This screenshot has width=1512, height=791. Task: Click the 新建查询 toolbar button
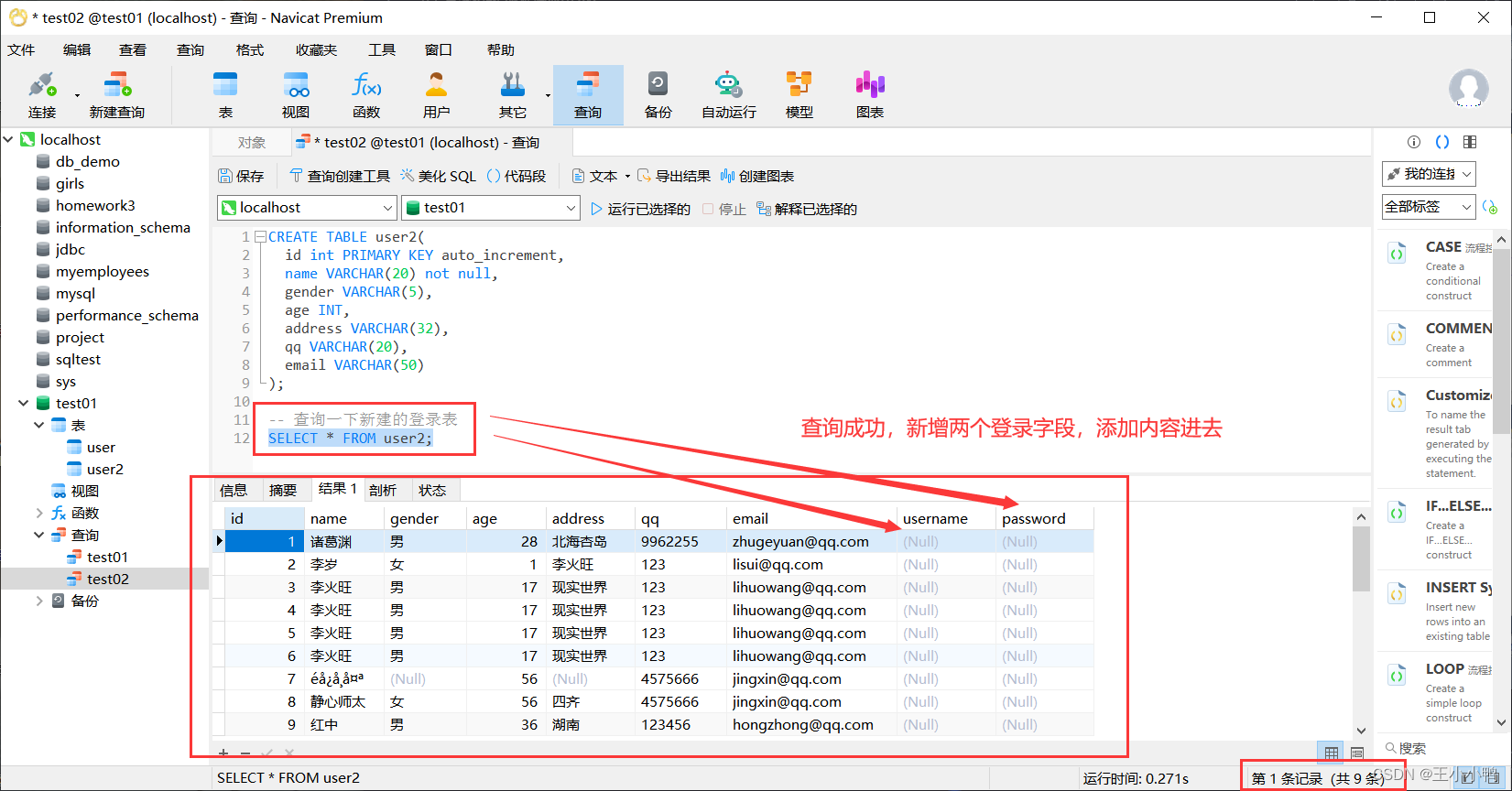click(116, 95)
